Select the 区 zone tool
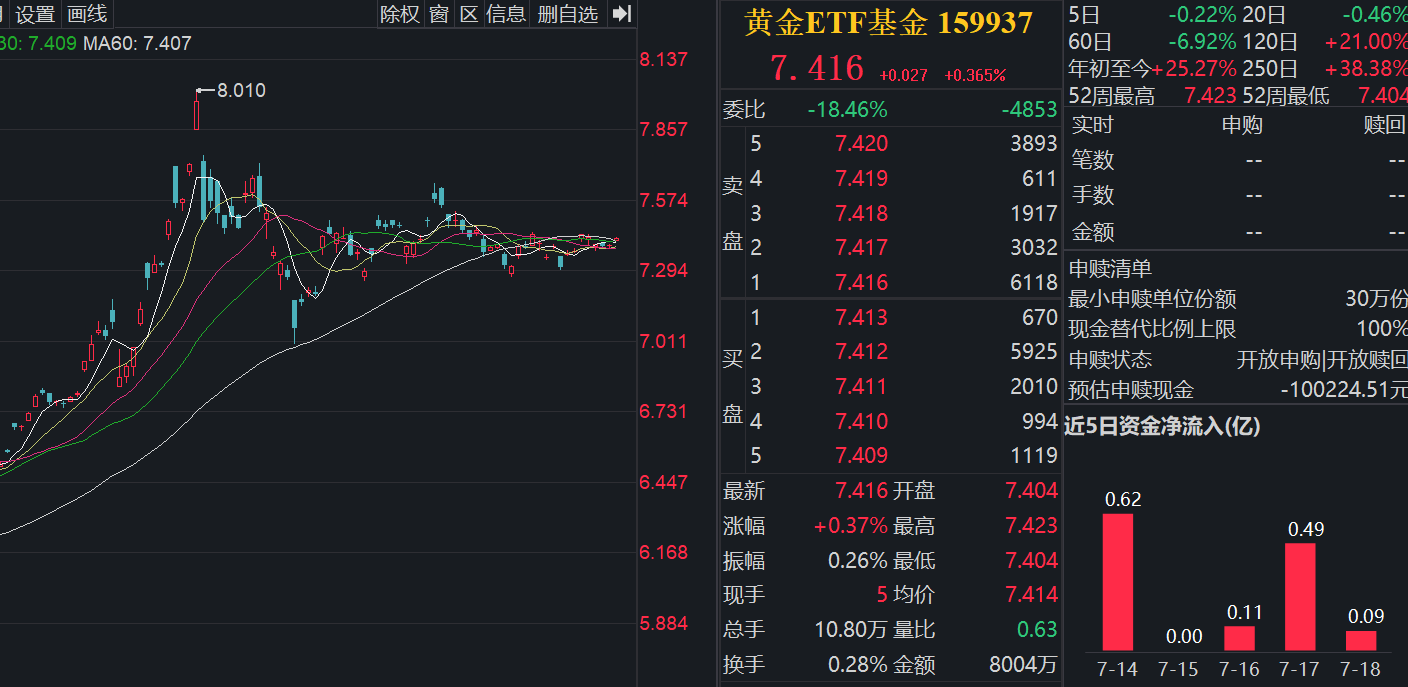The width and height of the screenshot is (1408, 687). (469, 15)
